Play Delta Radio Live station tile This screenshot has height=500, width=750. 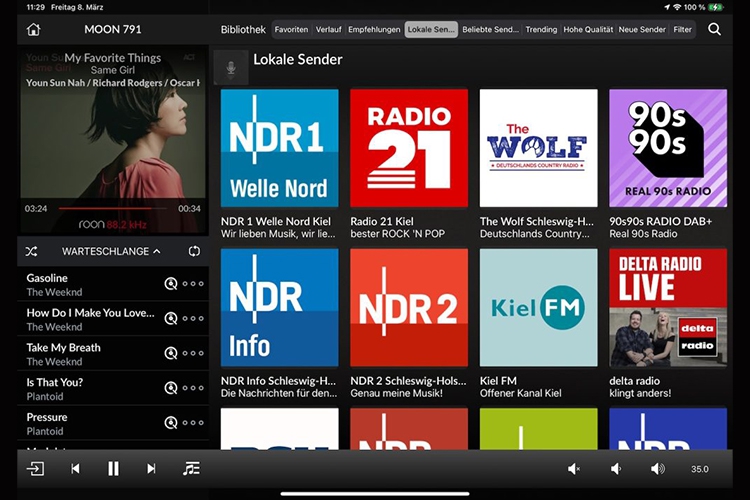(668, 307)
